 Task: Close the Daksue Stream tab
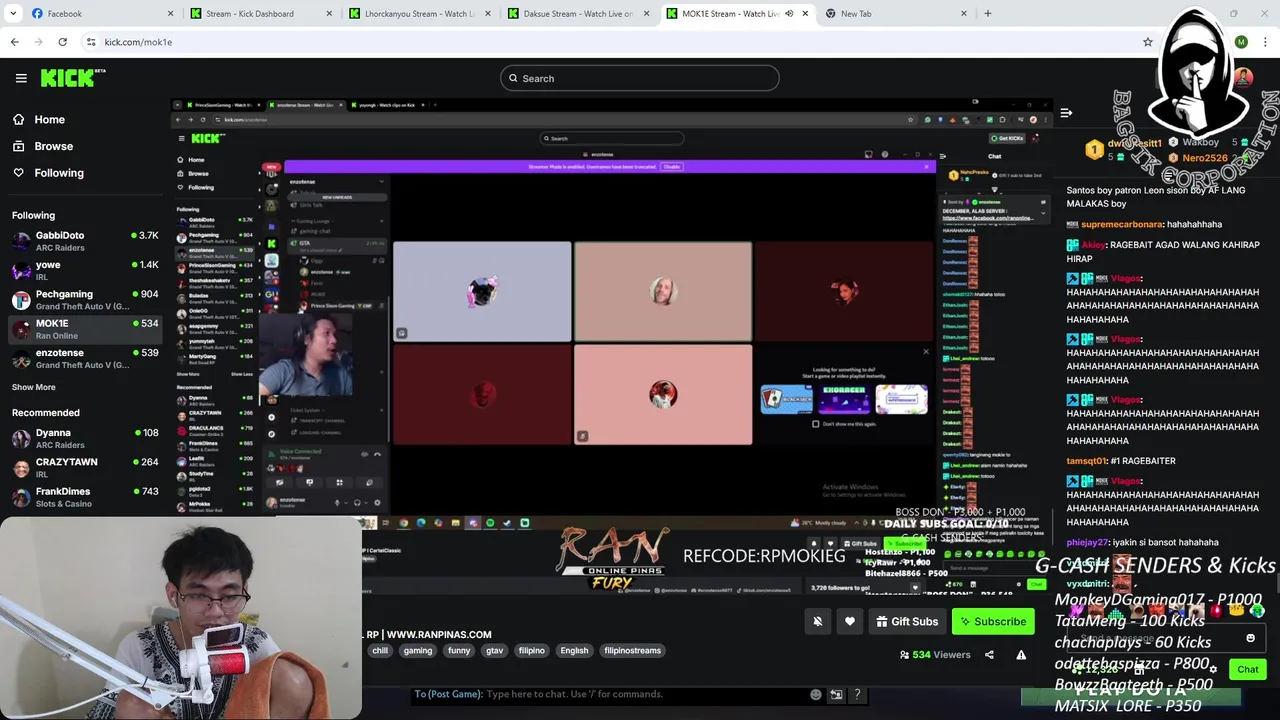pyautogui.click(x=646, y=14)
